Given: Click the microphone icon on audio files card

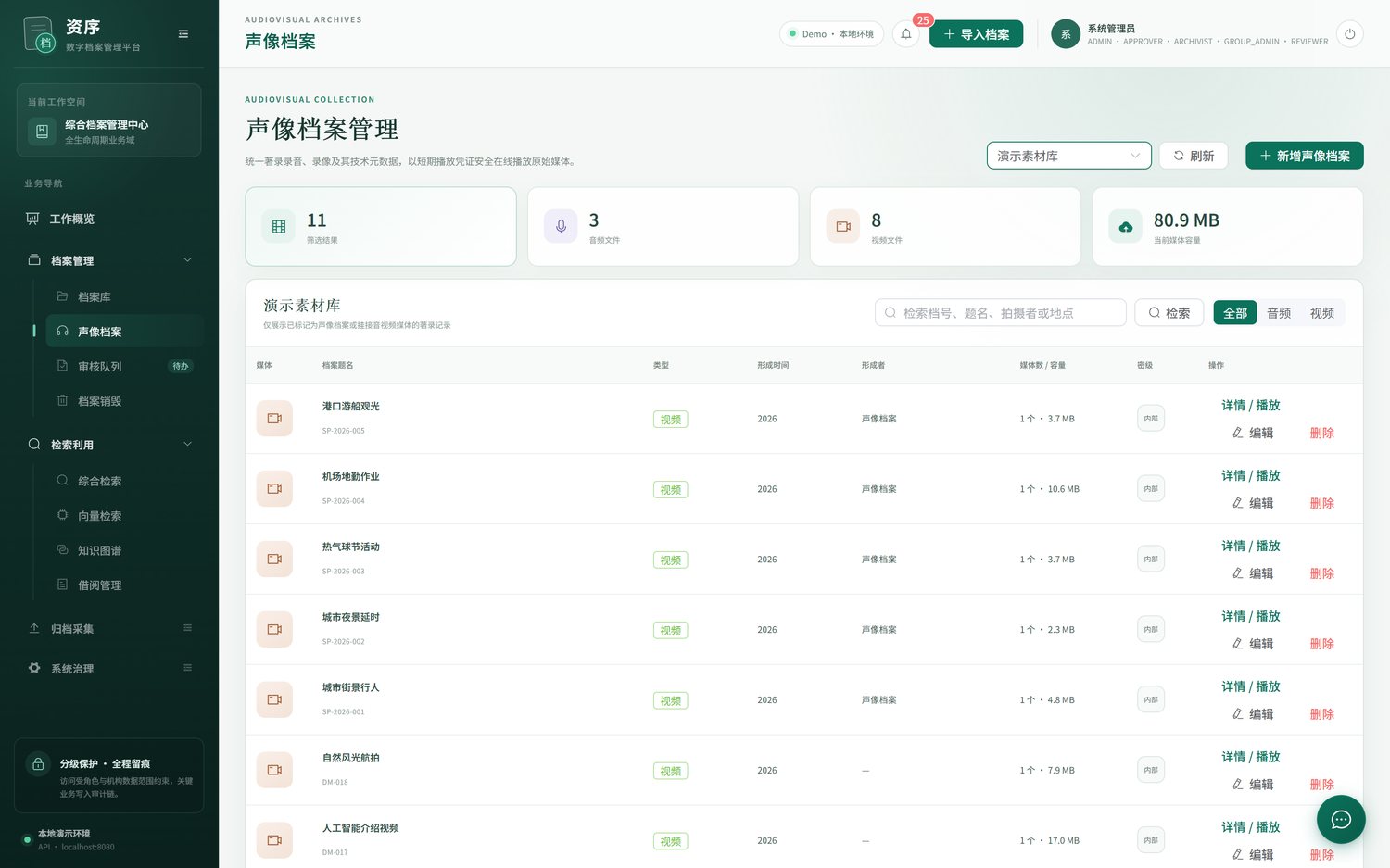Looking at the screenshot, I should (561, 226).
